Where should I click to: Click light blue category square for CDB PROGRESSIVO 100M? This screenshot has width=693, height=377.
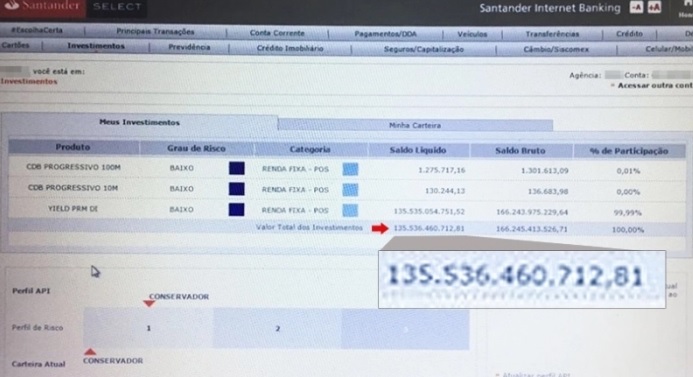click(350, 169)
